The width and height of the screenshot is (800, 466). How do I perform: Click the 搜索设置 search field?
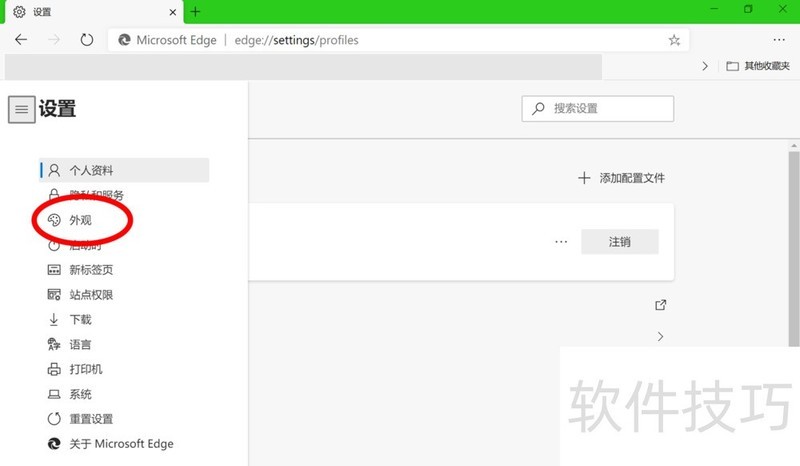(x=598, y=108)
